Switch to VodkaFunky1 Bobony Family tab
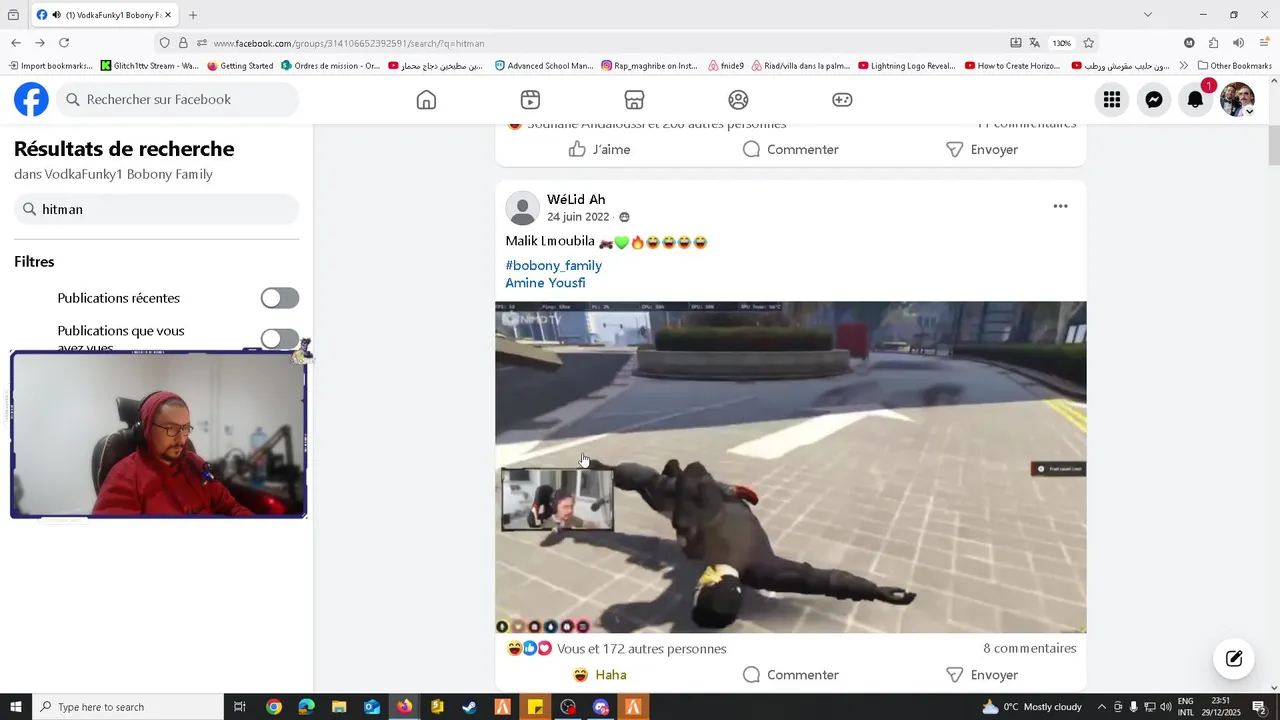The image size is (1280, 720). 104,15
